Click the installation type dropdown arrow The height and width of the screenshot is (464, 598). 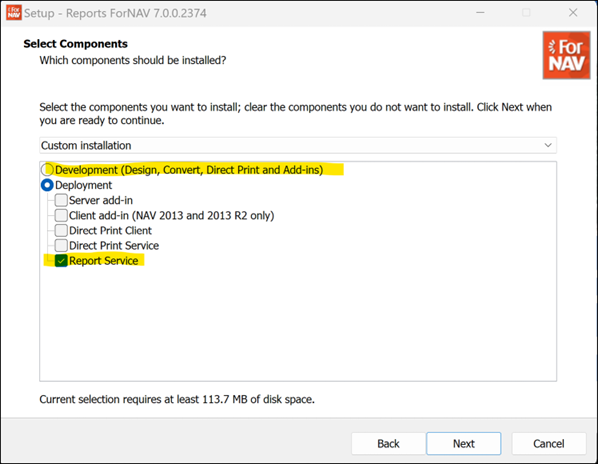point(548,145)
